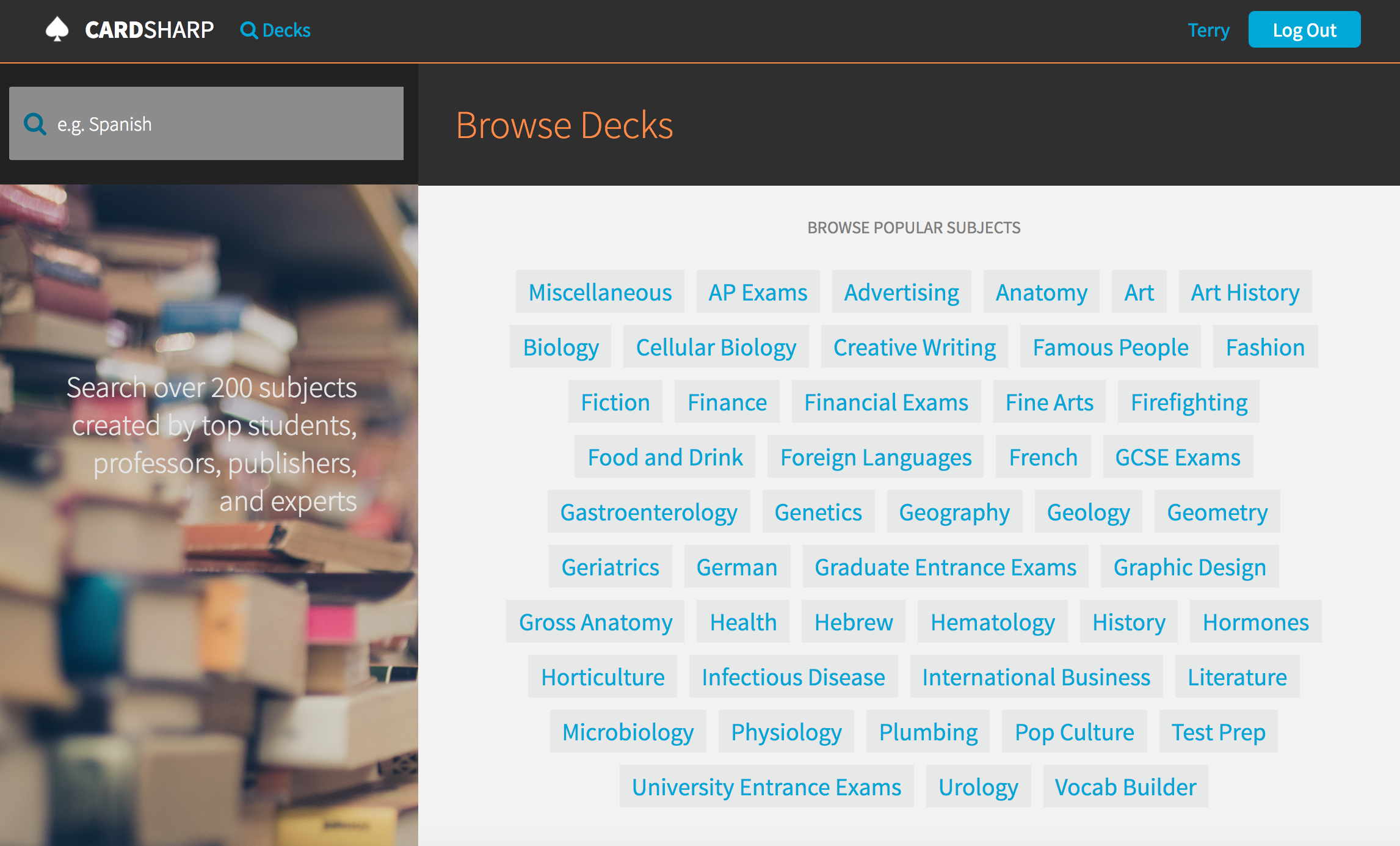Select the Graphic Design subject tag
The height and width of the screenshot is (846, 1400).
[x=1189, y=566]
